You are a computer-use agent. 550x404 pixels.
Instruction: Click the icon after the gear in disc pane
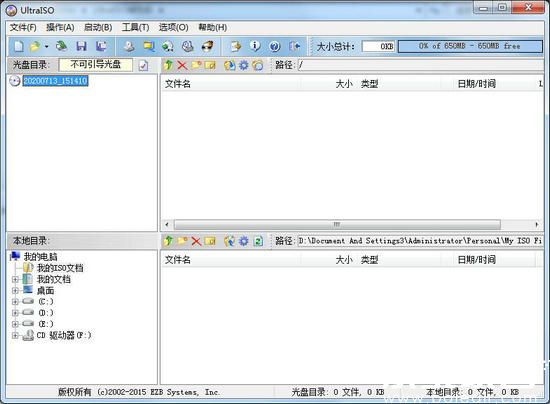(257, 65)
